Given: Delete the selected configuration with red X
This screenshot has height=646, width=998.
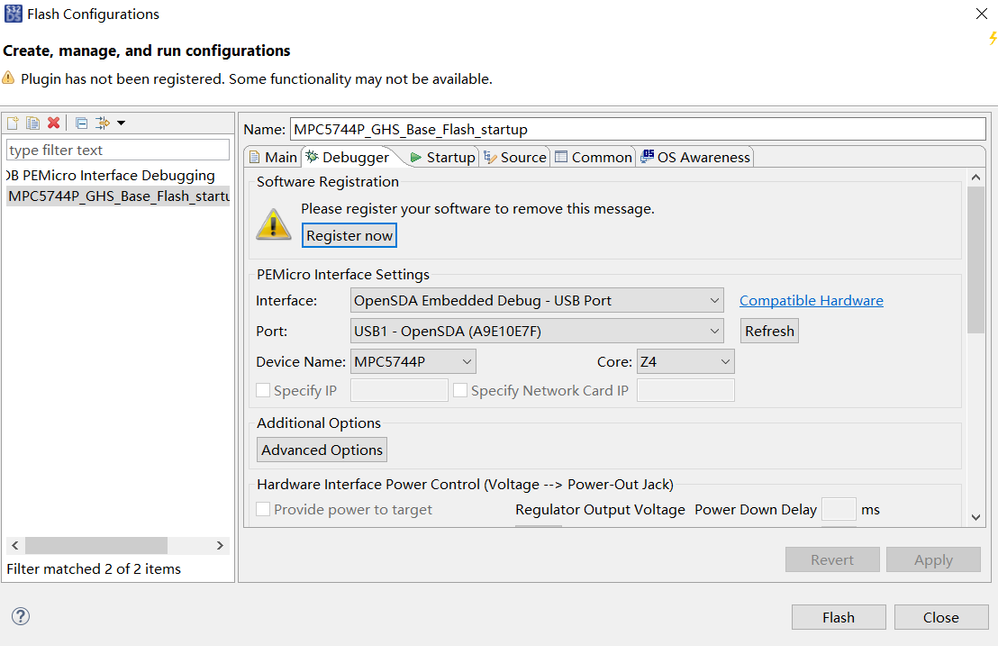Looking at the screenshot, I should coord(54,123).
